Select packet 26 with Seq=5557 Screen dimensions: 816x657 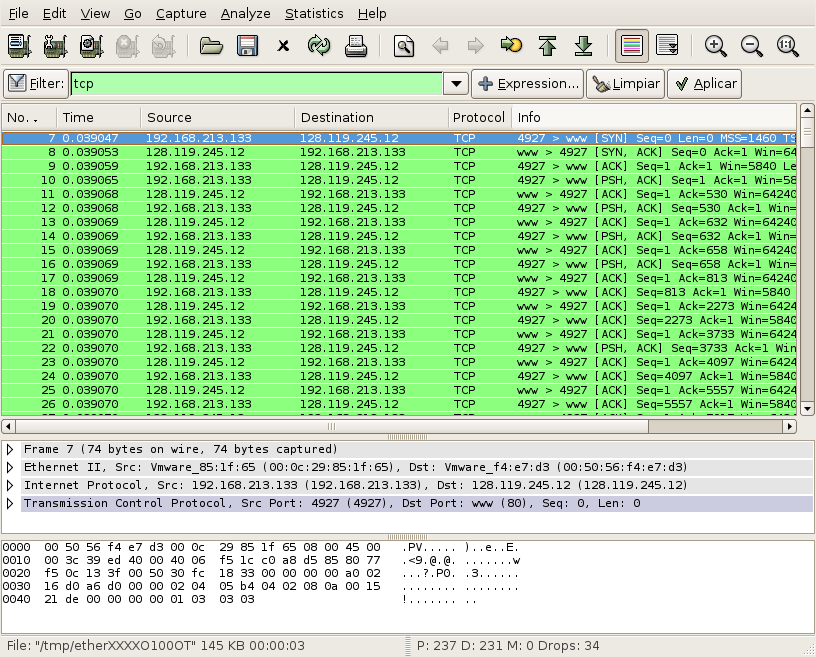399,404
